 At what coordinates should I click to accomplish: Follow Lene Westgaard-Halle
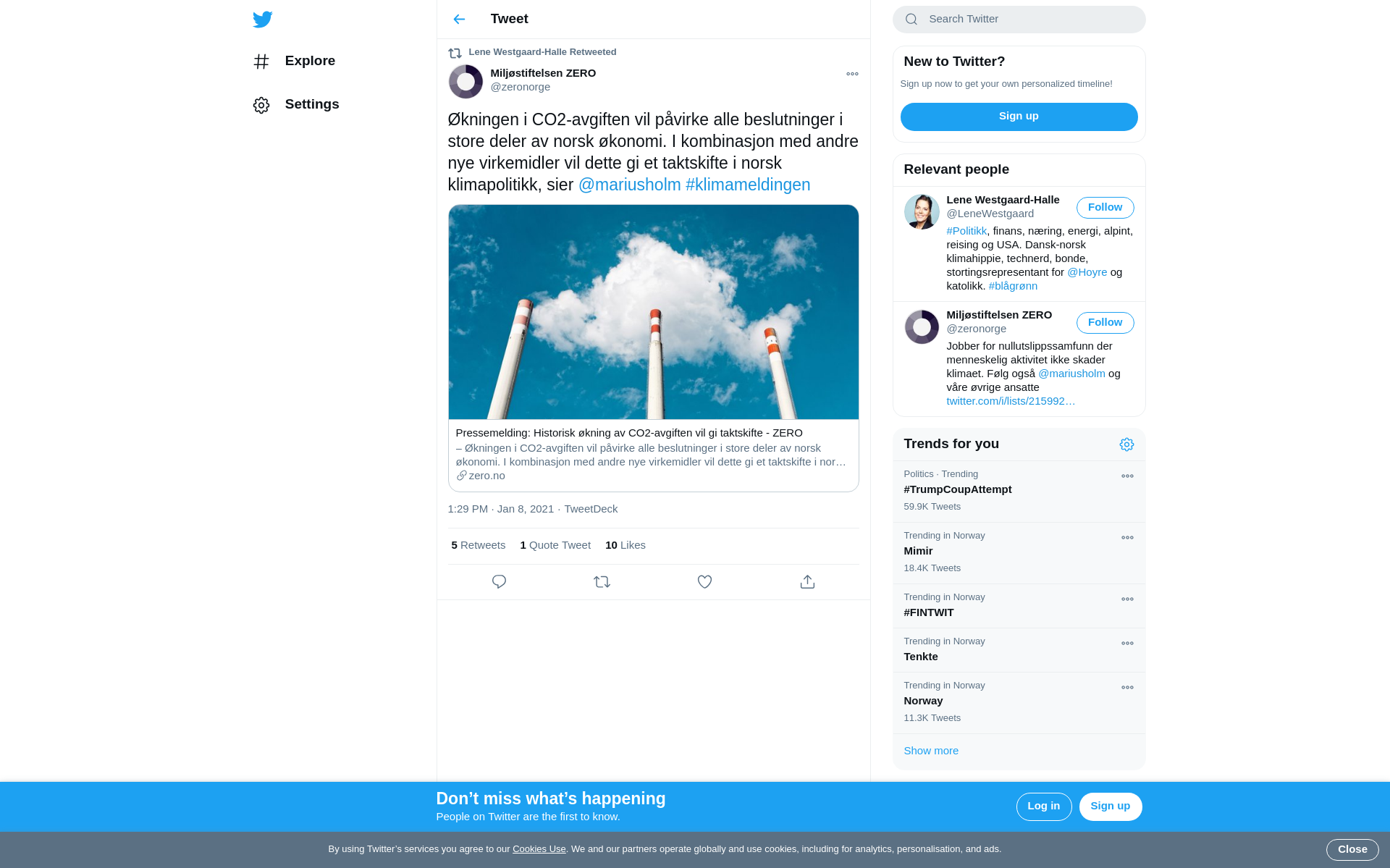pos(1105,208)
